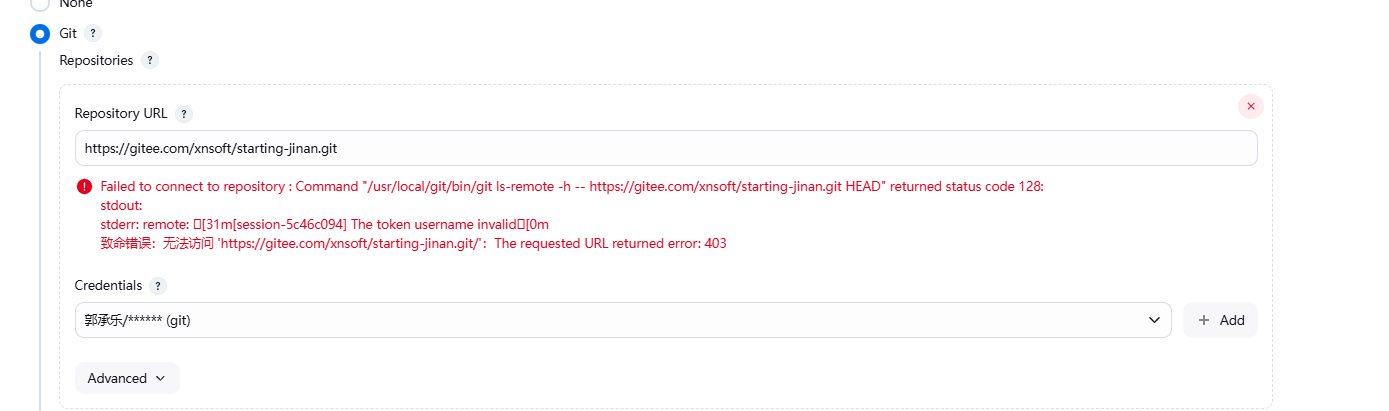Select the Git radio button
Screen dimensions: 1389x411
[40, 34]
